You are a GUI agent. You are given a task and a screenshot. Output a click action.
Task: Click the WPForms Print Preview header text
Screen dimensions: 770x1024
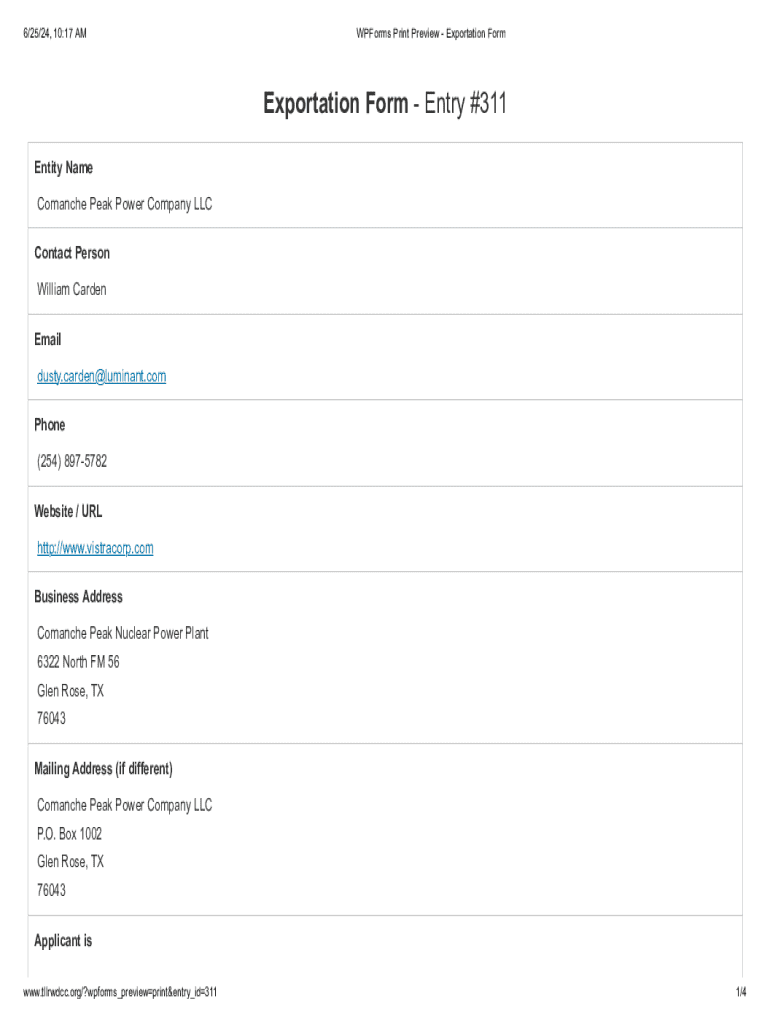[431, 34]
